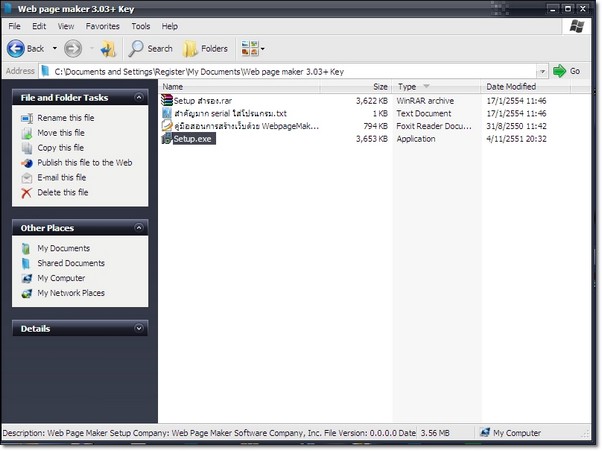Open the My Network Places link
This screenshot has height=451, width=602.
coord(71,293)
